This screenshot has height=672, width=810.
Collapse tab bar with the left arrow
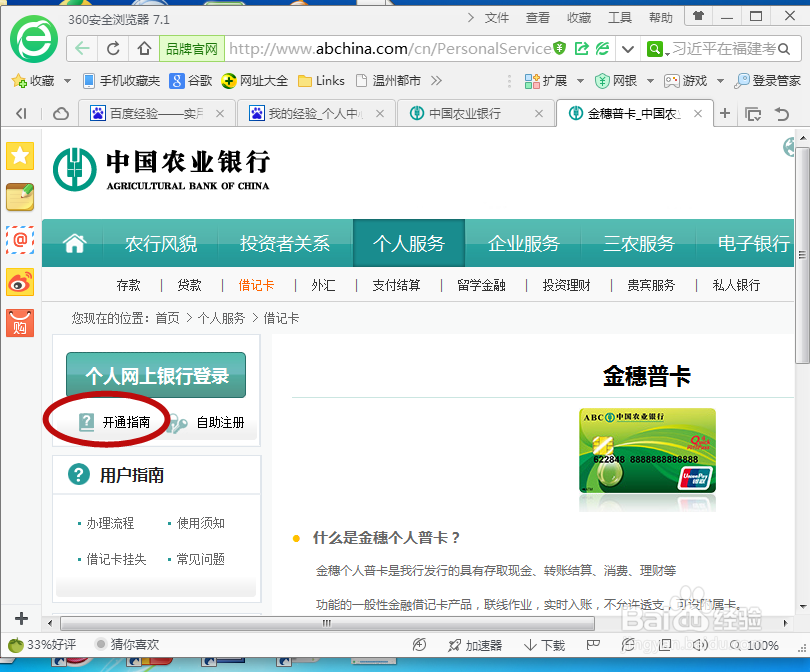tap(21, 114)
